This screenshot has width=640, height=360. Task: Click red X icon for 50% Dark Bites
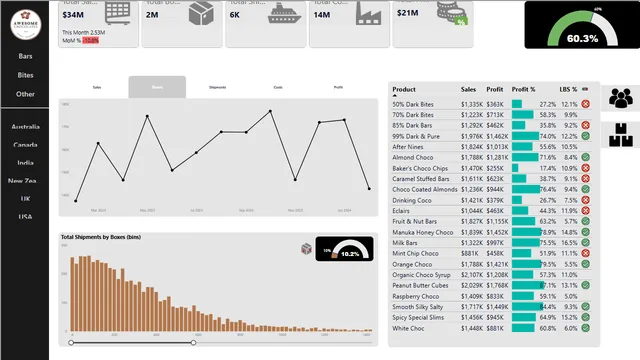click(x=585, y=104)
